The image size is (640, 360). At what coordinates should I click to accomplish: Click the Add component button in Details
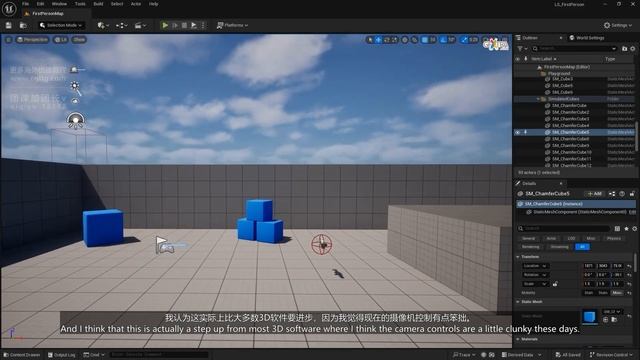[x=594, y=193]
